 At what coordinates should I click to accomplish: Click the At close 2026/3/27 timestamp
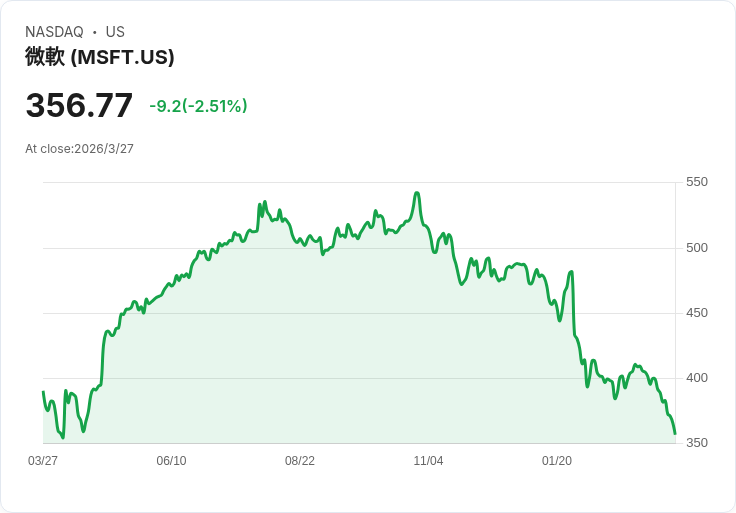click(79, 149)
